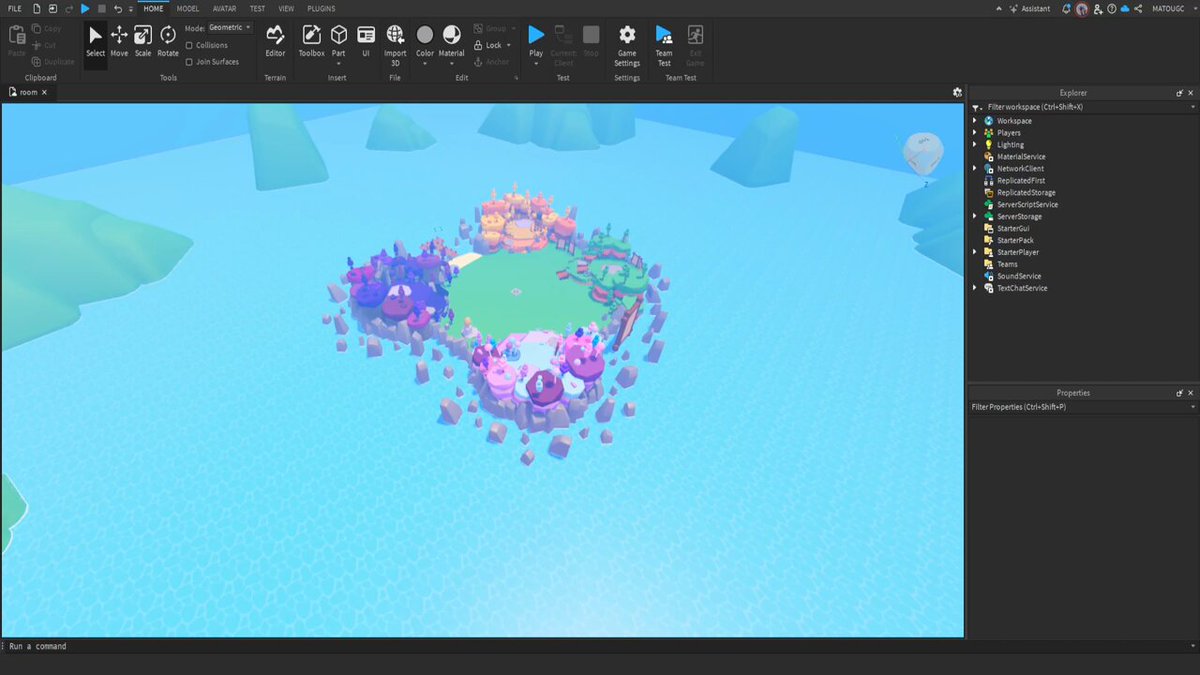Screen dimensions: 1200x675
Task: Select ServerScriptService in Explorer
Action: (1027, 205)
